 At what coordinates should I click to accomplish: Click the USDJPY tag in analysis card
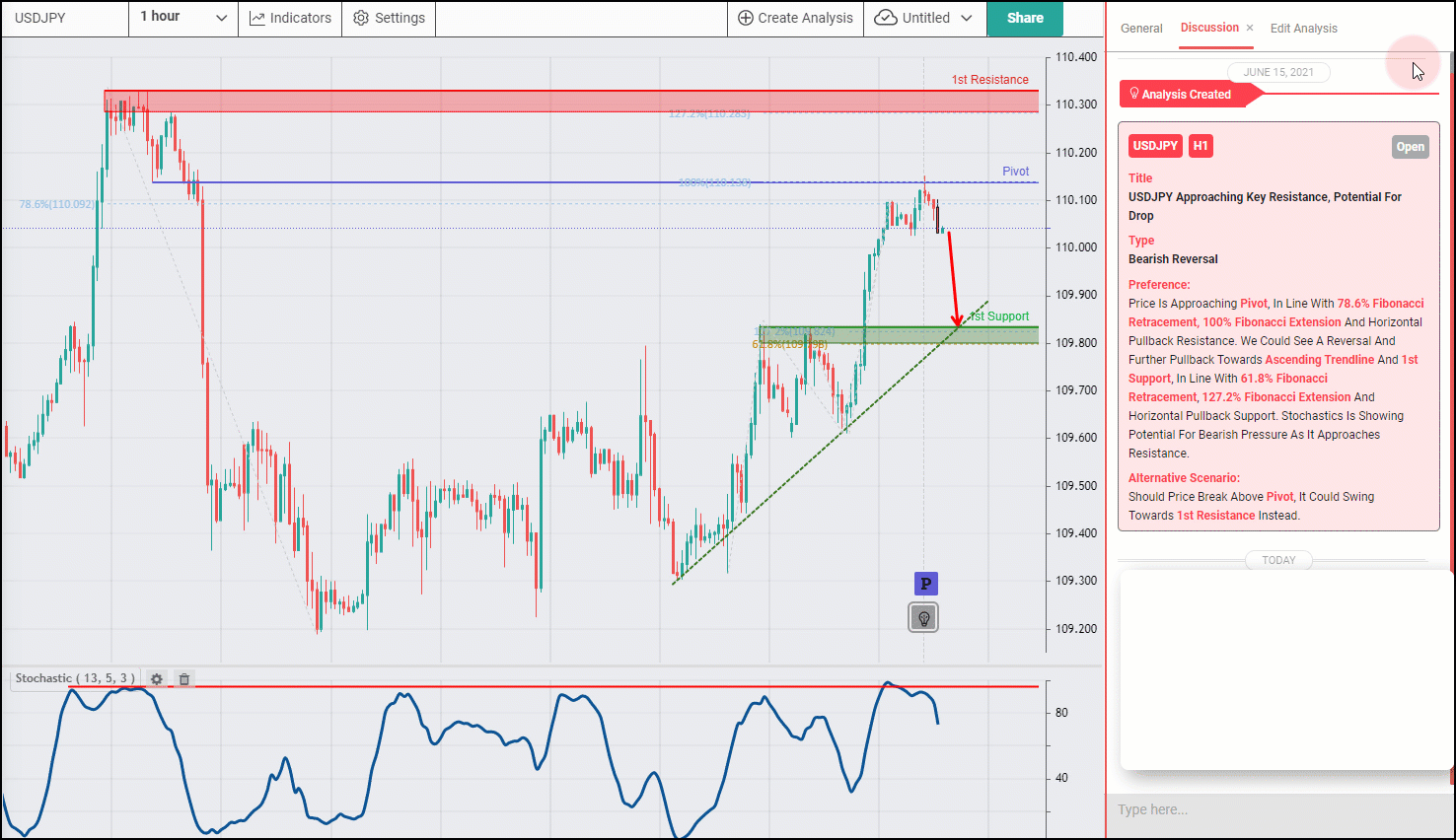(x=1155, y=146)
